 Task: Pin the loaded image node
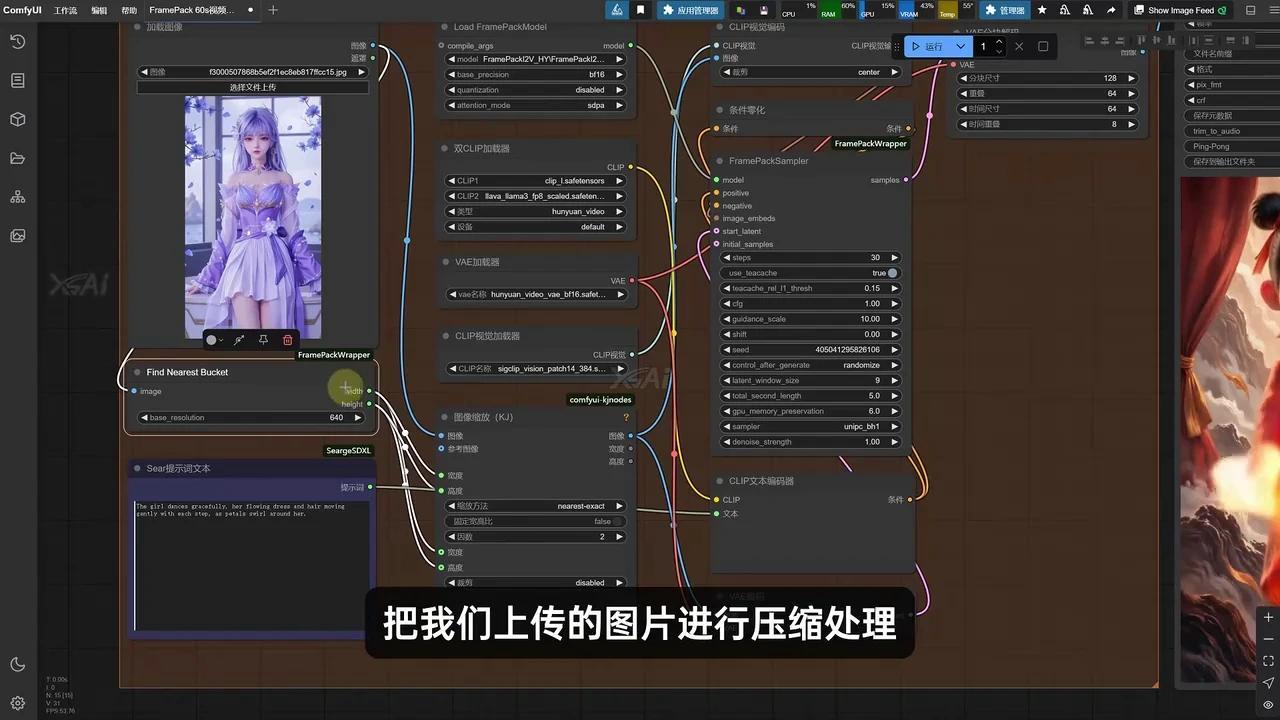pyautogui.click(x=263, y=340)
